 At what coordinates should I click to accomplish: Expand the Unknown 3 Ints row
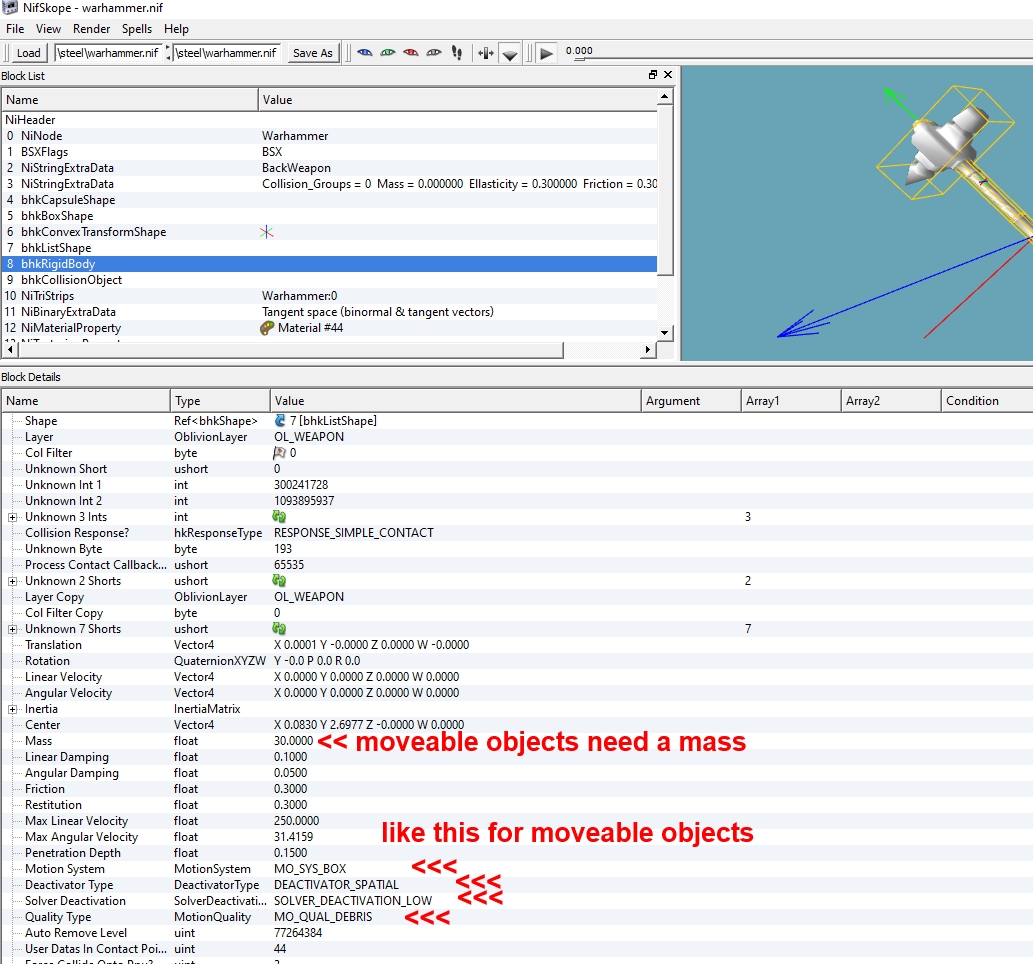pyautogui.click(x=13, y=517)
